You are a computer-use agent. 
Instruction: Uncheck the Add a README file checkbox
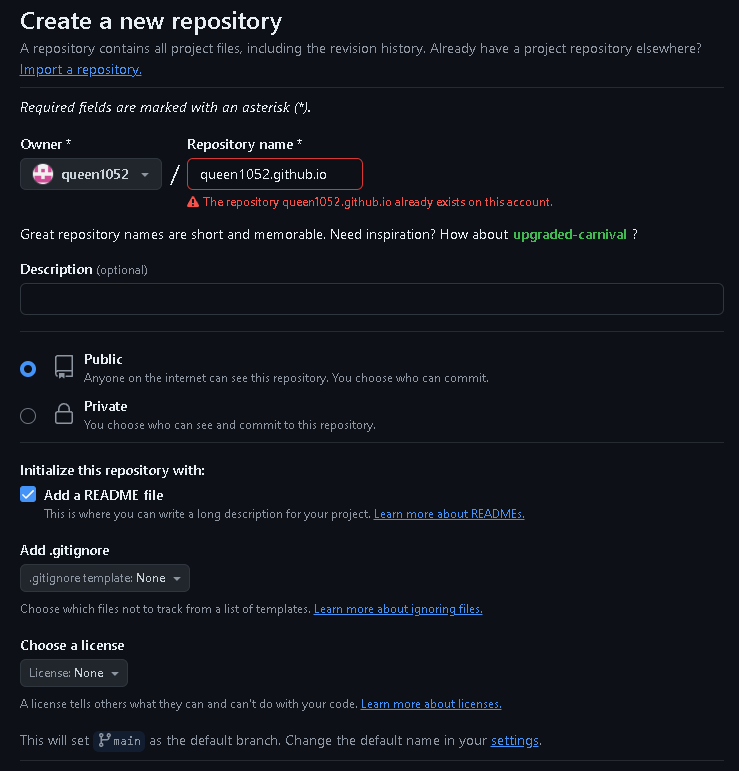click(28, 494)
